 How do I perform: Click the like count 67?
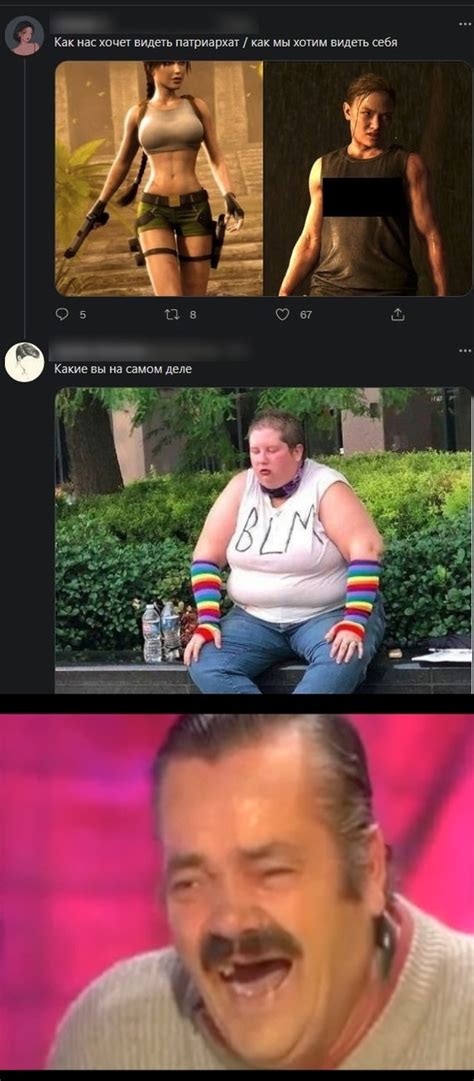tap(306, 315)
